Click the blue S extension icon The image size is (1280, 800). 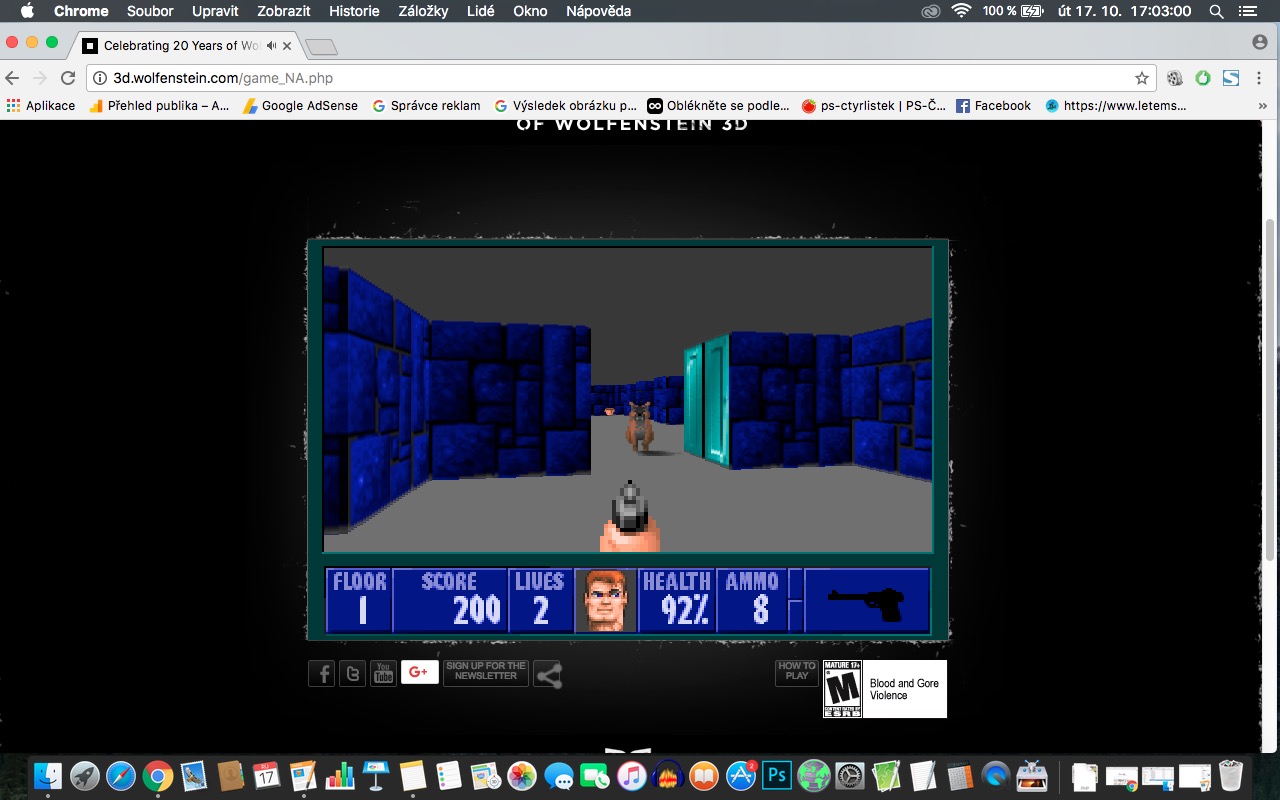1231,78
